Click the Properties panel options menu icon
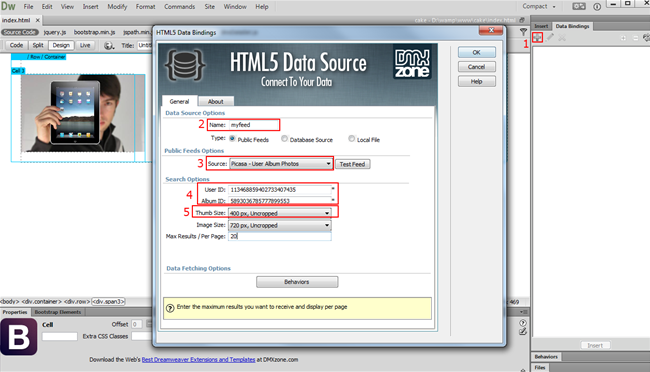The image size is (650, 372). [524, 311]
